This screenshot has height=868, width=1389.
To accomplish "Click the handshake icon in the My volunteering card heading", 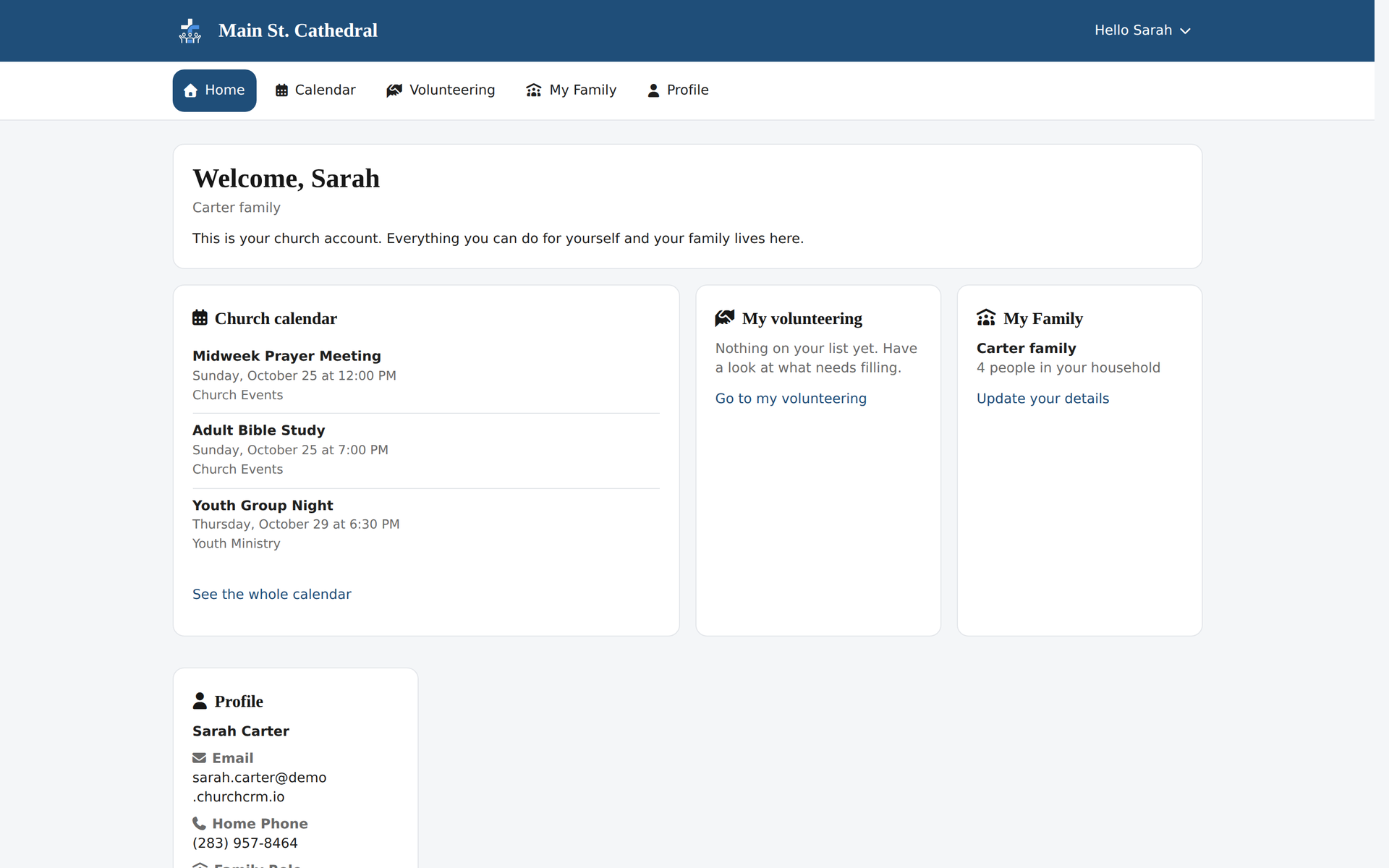I will pyautogui.click(x=725, y=318).
